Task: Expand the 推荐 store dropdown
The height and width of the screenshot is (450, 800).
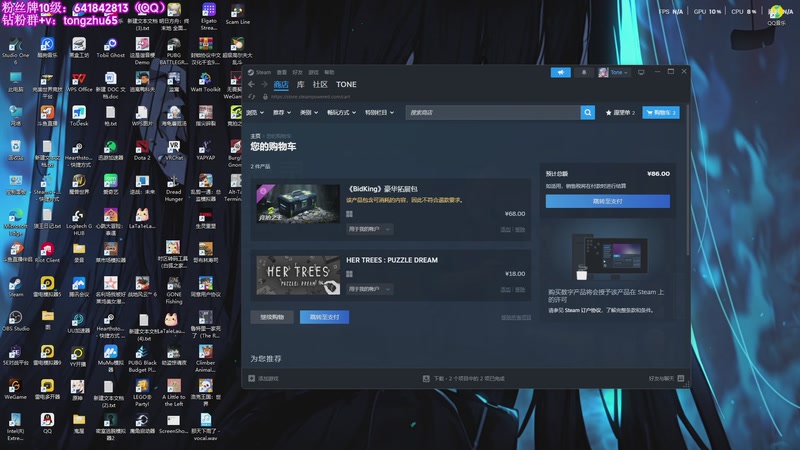Action: pos(282,112)
